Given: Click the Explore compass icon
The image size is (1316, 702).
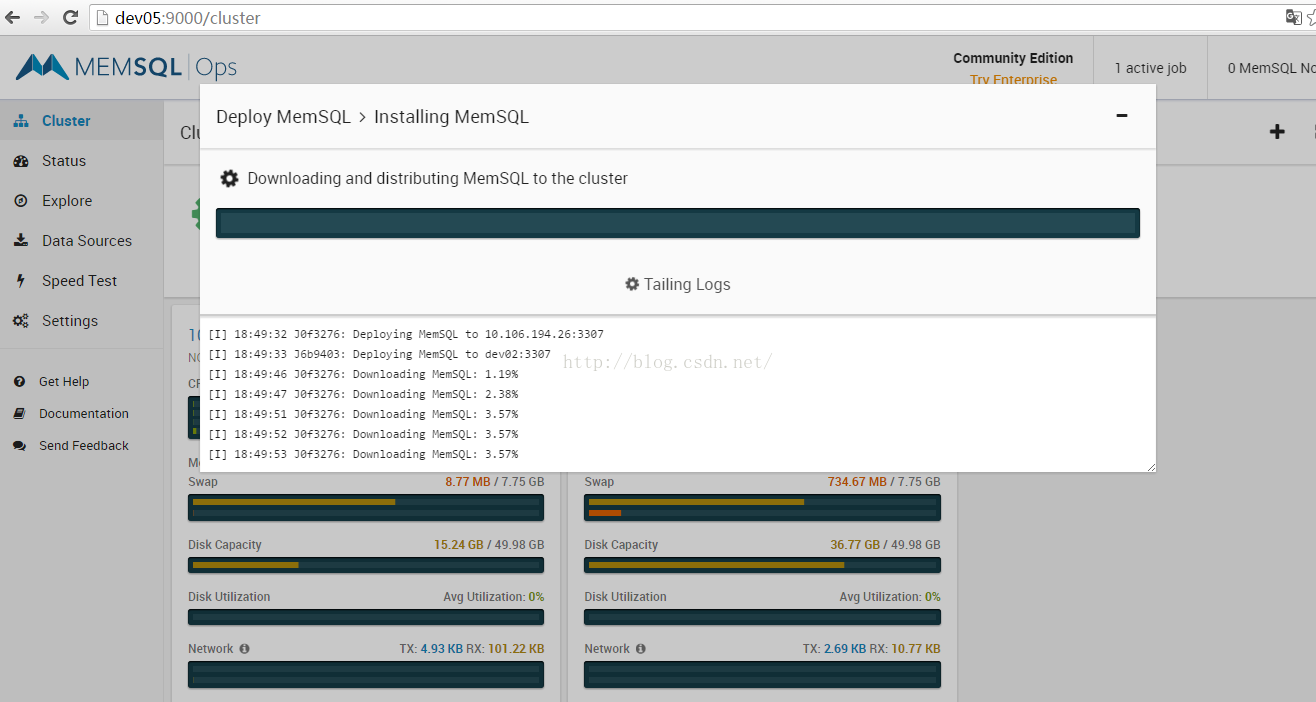Looking at the screenshot, I should 20,200.
